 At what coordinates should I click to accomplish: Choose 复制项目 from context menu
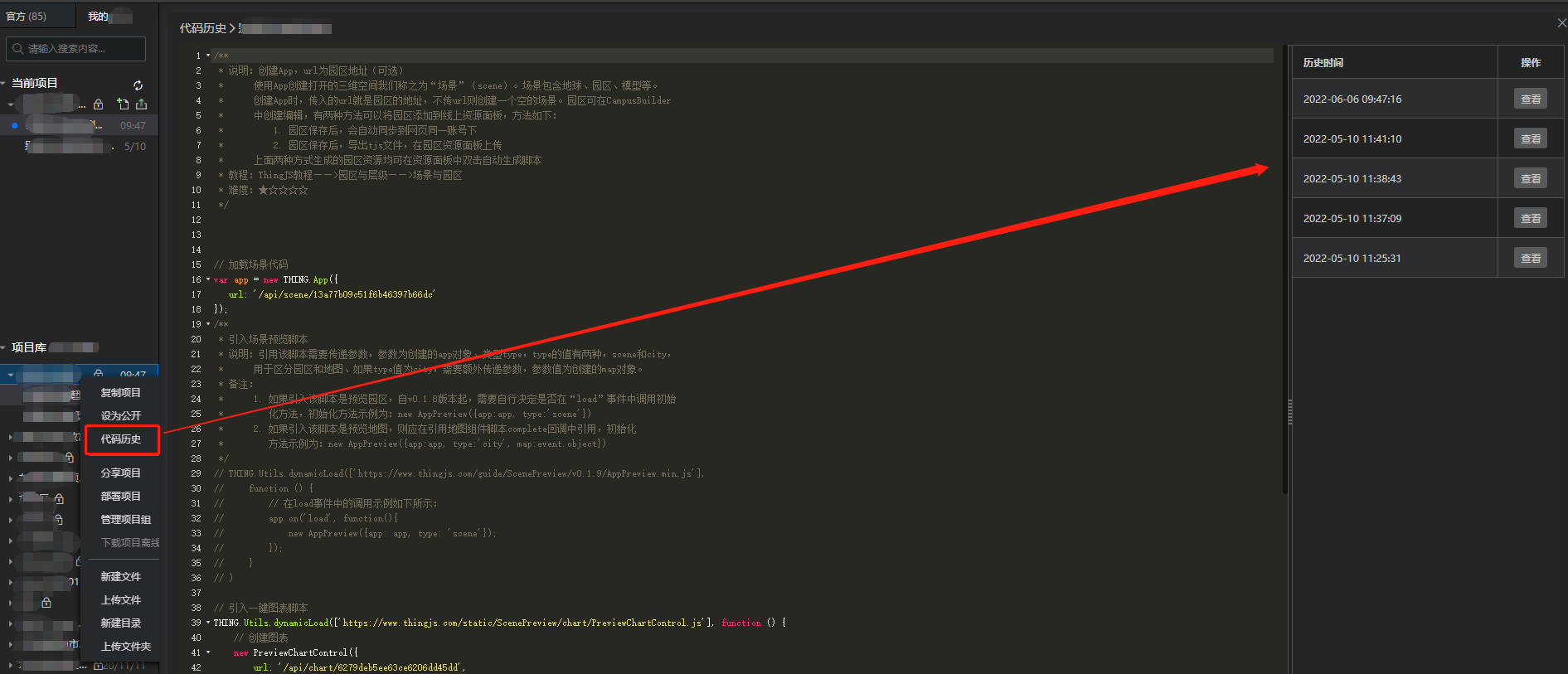(121, 392)
